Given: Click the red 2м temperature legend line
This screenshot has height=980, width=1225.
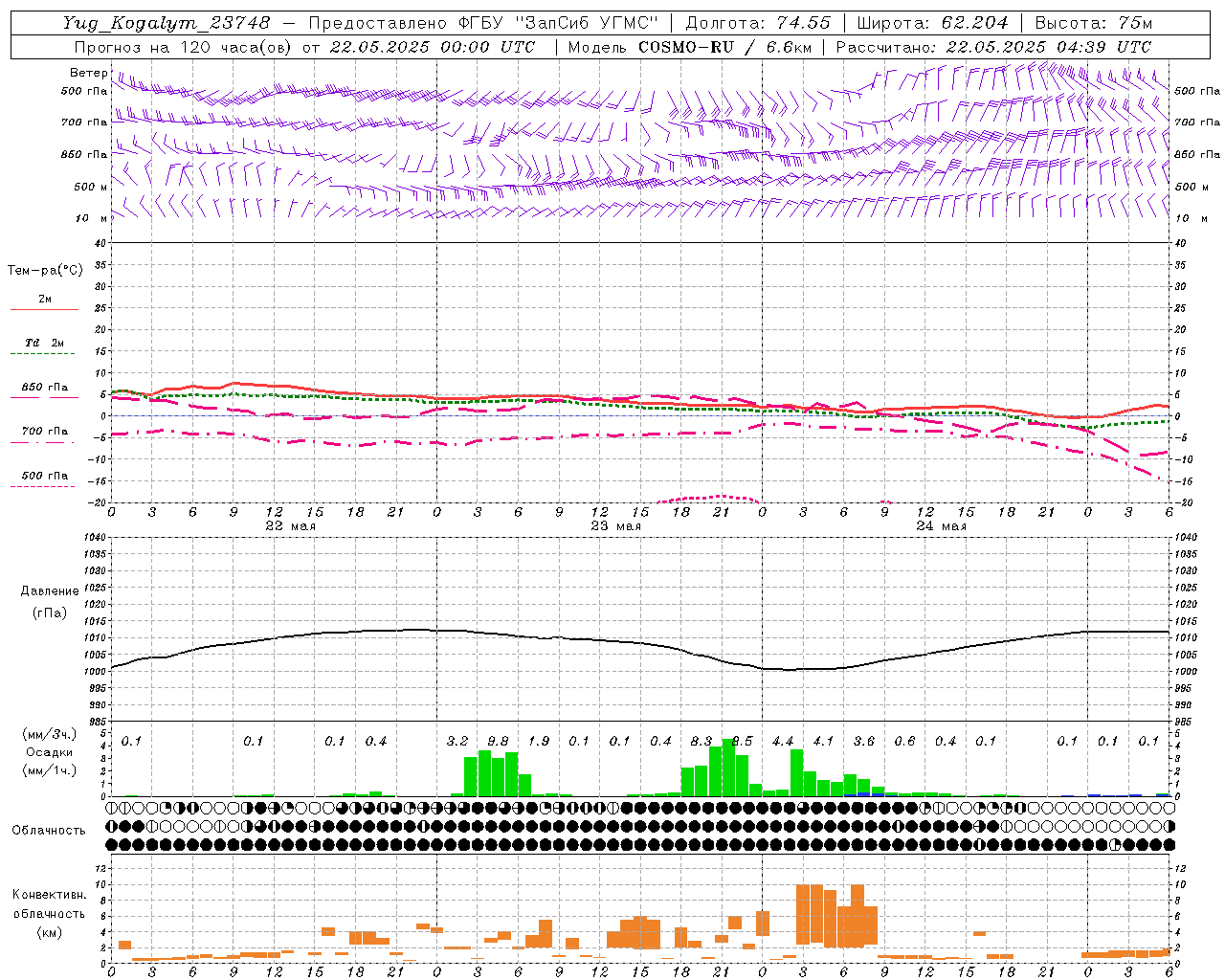Looking at the screenshot, I should (44, 310).
